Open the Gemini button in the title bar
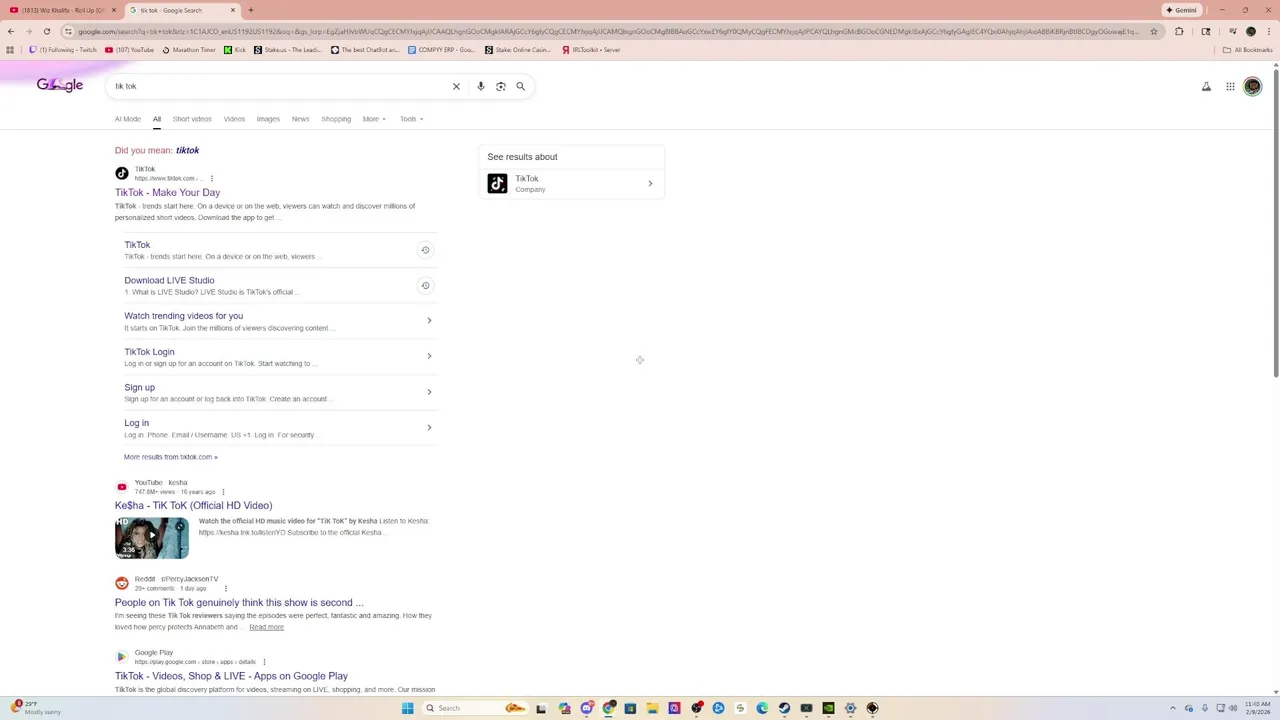1280x720 pixels. click(x=1181, y=10)
